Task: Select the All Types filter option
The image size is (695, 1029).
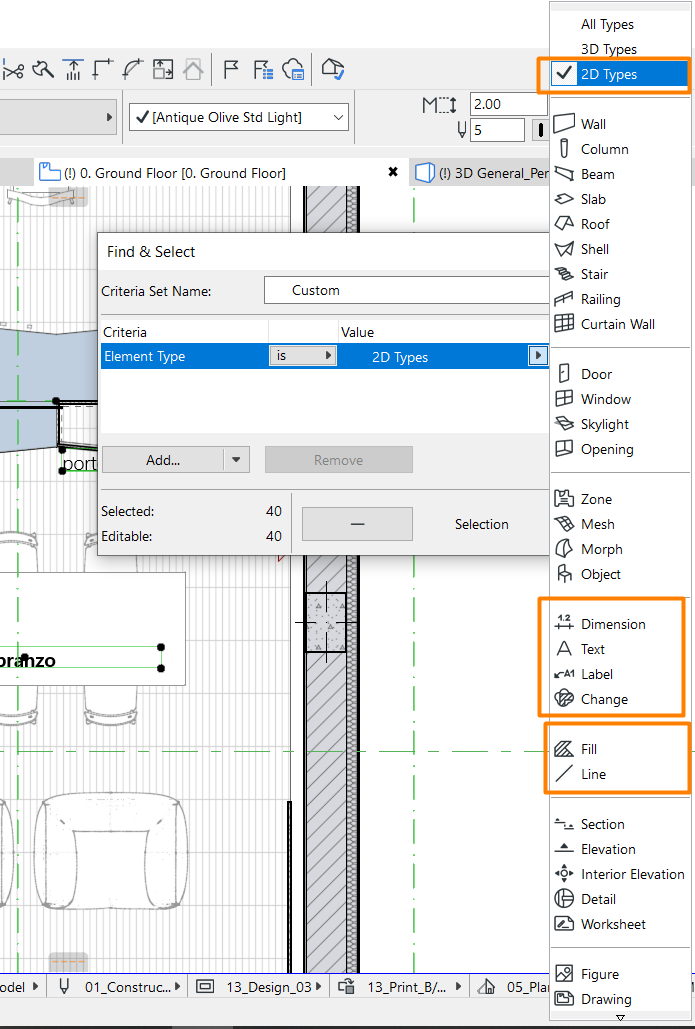Action: coord(607,24)
